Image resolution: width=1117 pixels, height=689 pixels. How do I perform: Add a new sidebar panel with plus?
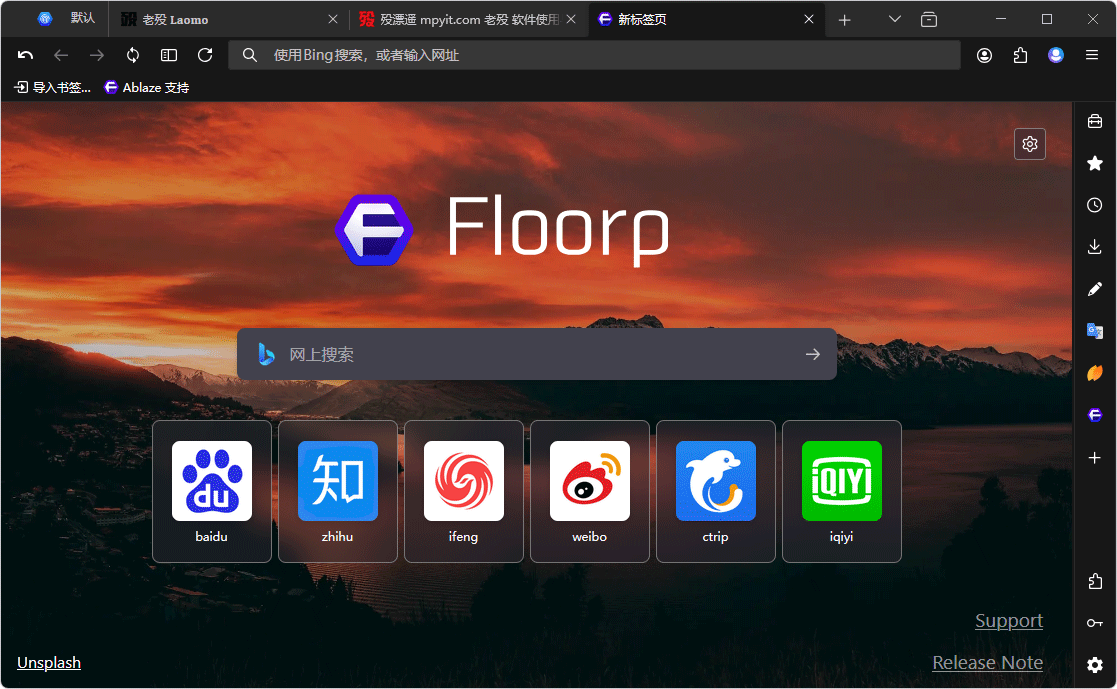pos(1095,457)
